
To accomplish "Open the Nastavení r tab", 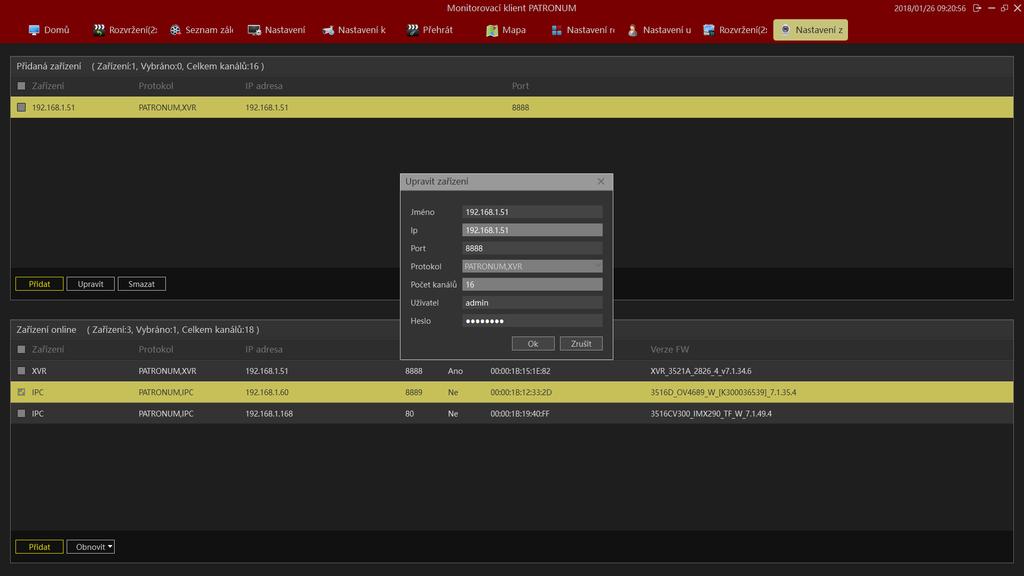I will (x=583, y=30).
